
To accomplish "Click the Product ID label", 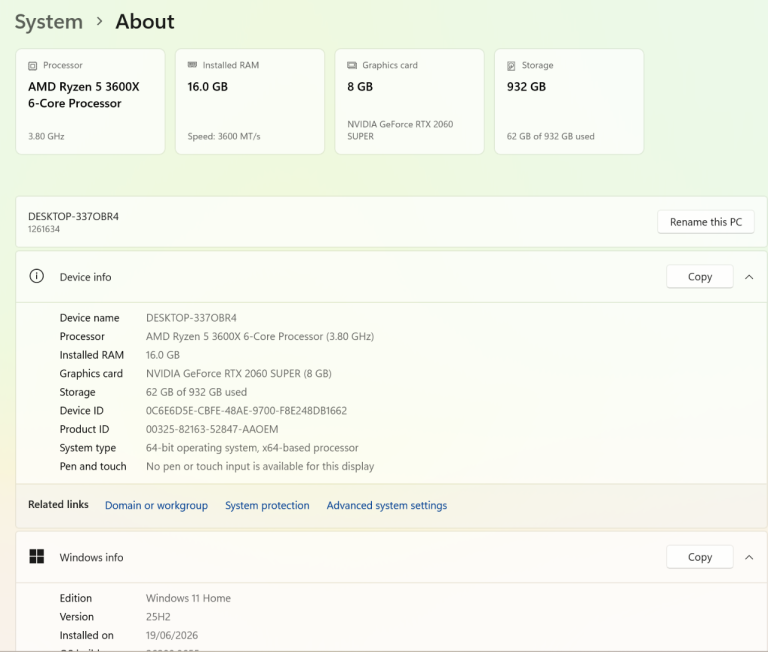I will tap(84, 430).
